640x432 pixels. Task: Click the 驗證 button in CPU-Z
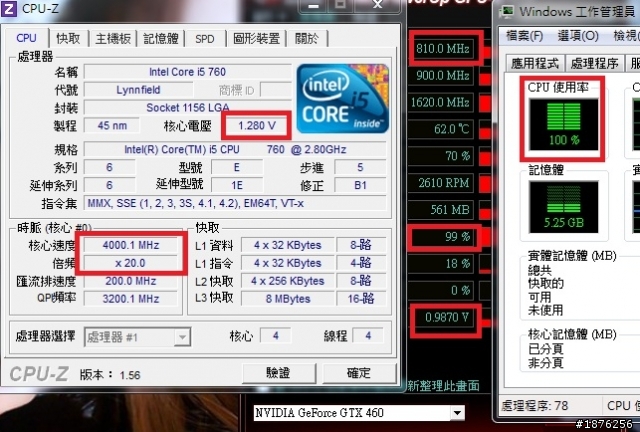[278, 373]
